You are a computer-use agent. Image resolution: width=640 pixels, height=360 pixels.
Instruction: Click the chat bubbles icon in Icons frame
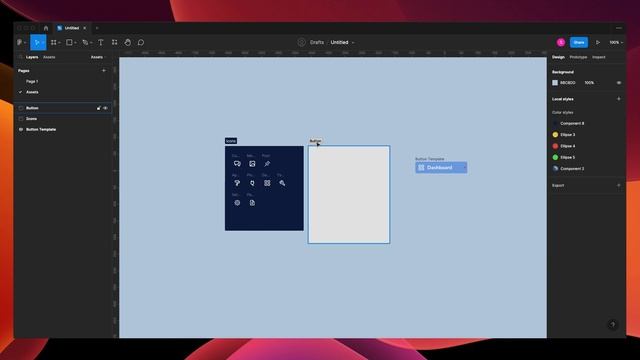pyautogui.click(x=237, y=164)
